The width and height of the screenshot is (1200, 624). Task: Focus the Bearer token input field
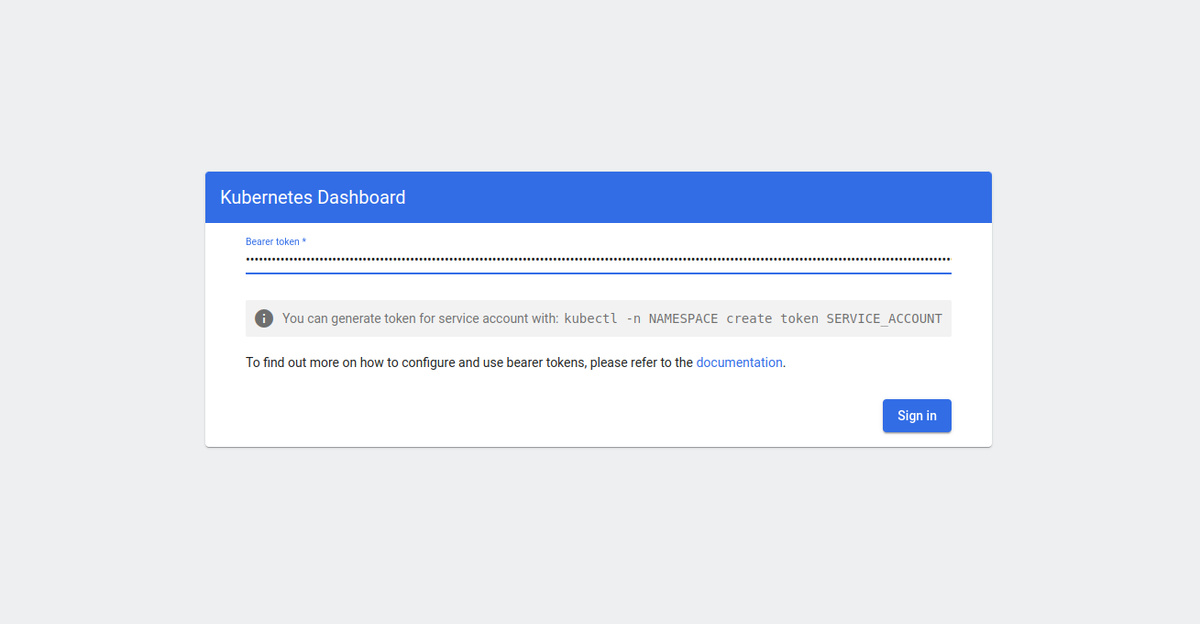[598, 259]
